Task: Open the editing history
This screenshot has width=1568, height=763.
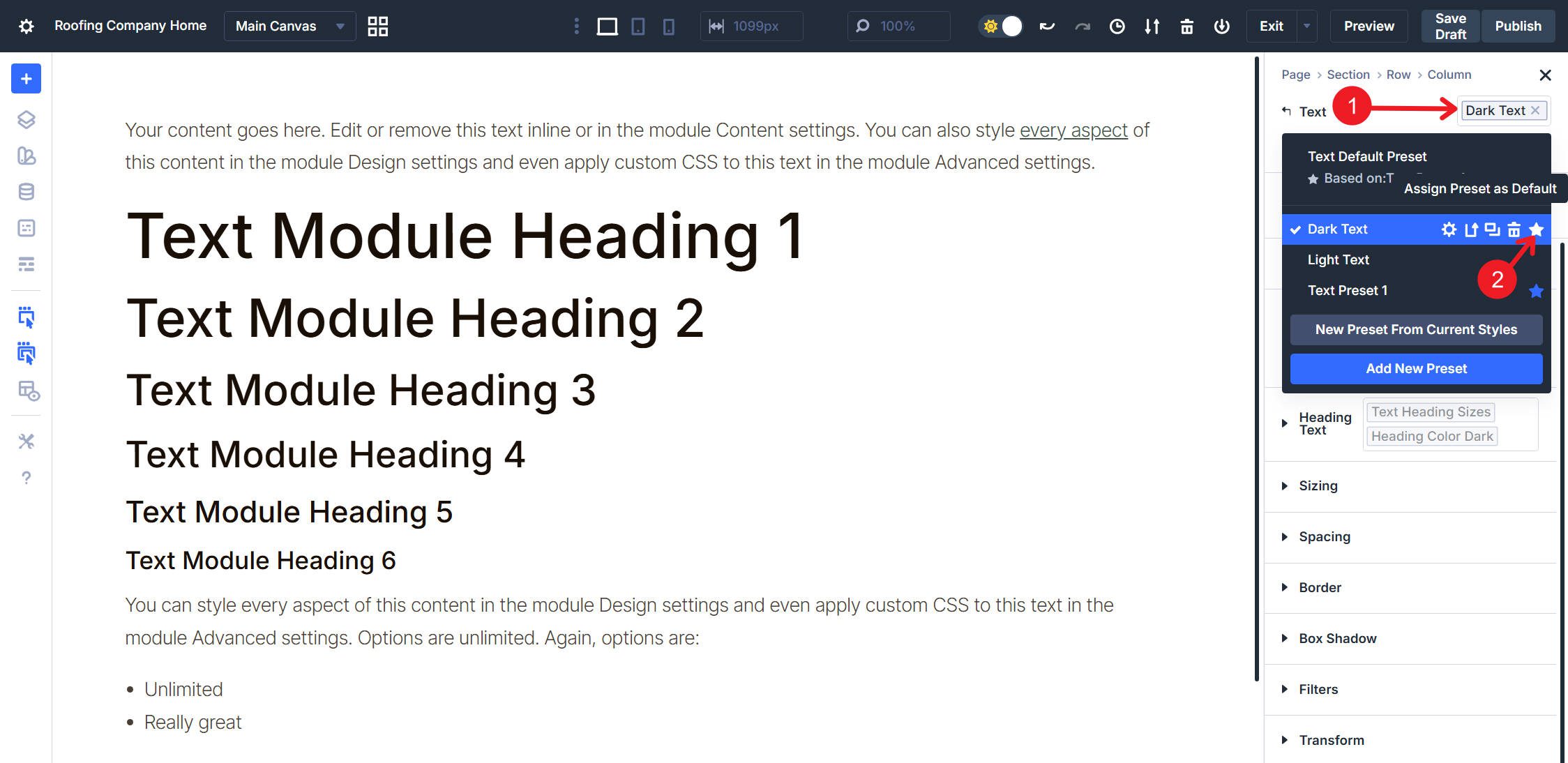Action: tap(1117, 26)
